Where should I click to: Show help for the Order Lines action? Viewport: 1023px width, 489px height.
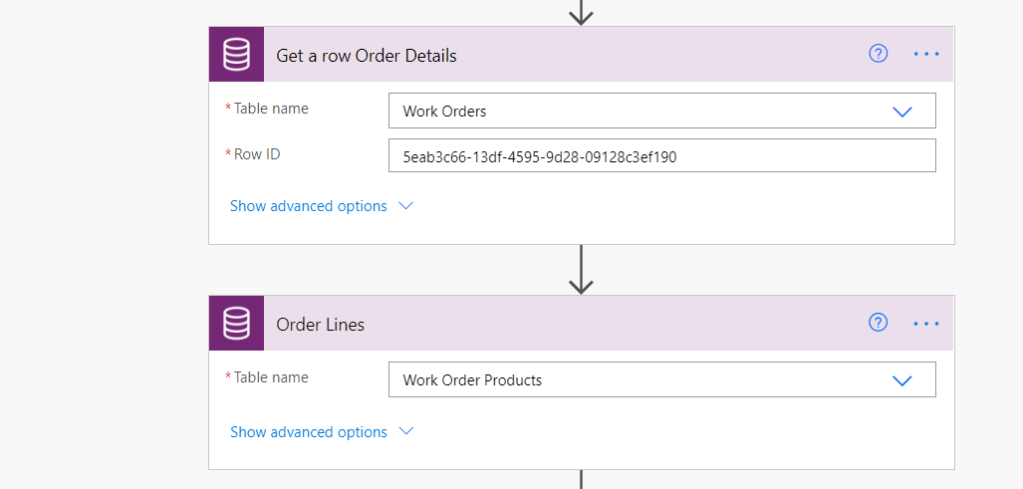(x=878, y=322)
